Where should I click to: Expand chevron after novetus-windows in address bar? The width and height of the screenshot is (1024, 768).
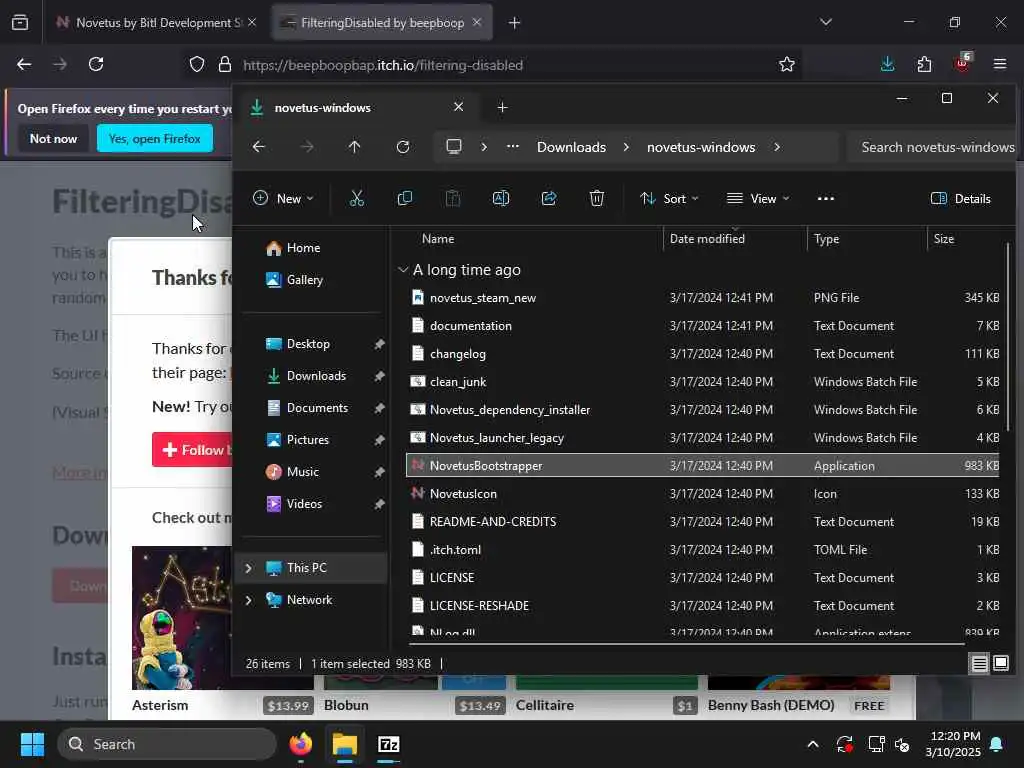pos(776,147)
